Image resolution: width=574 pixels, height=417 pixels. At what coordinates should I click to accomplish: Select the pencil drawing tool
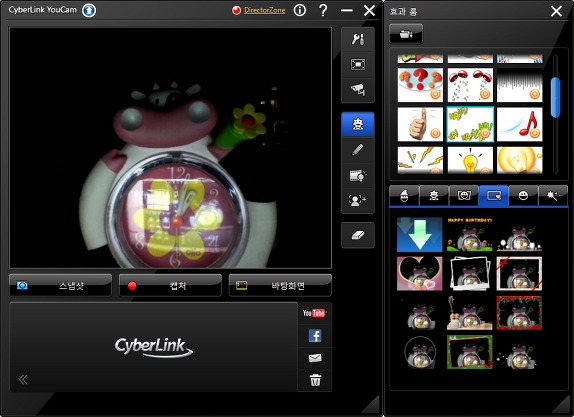(358, 149)
